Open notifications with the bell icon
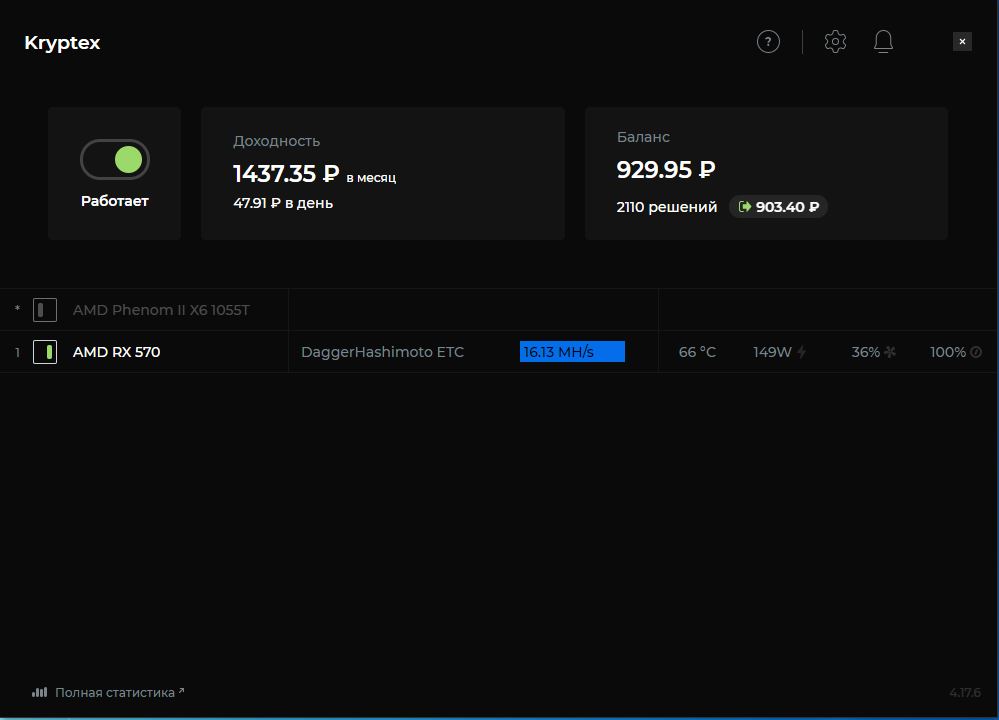The width and height of the screenshot is (999, 720). pyautogui.click(x=883, y=42)
